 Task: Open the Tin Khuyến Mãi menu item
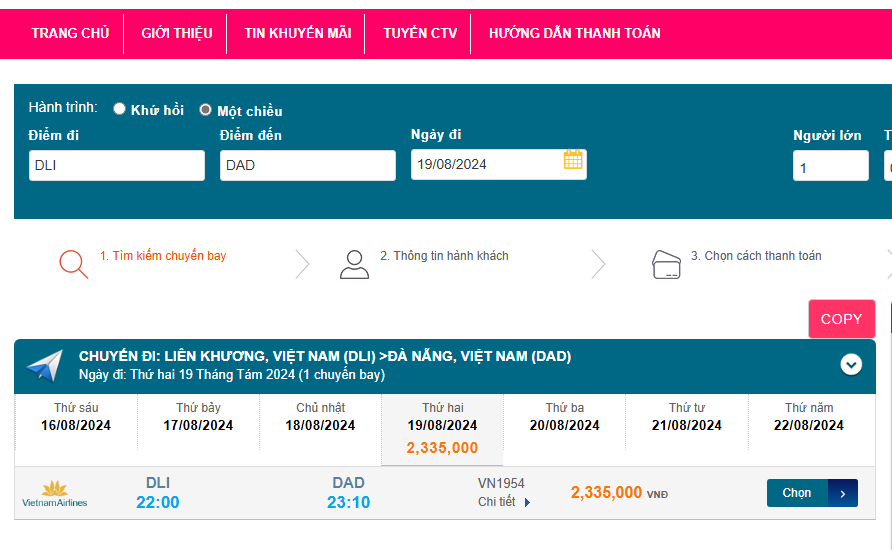tap(297, 33)
